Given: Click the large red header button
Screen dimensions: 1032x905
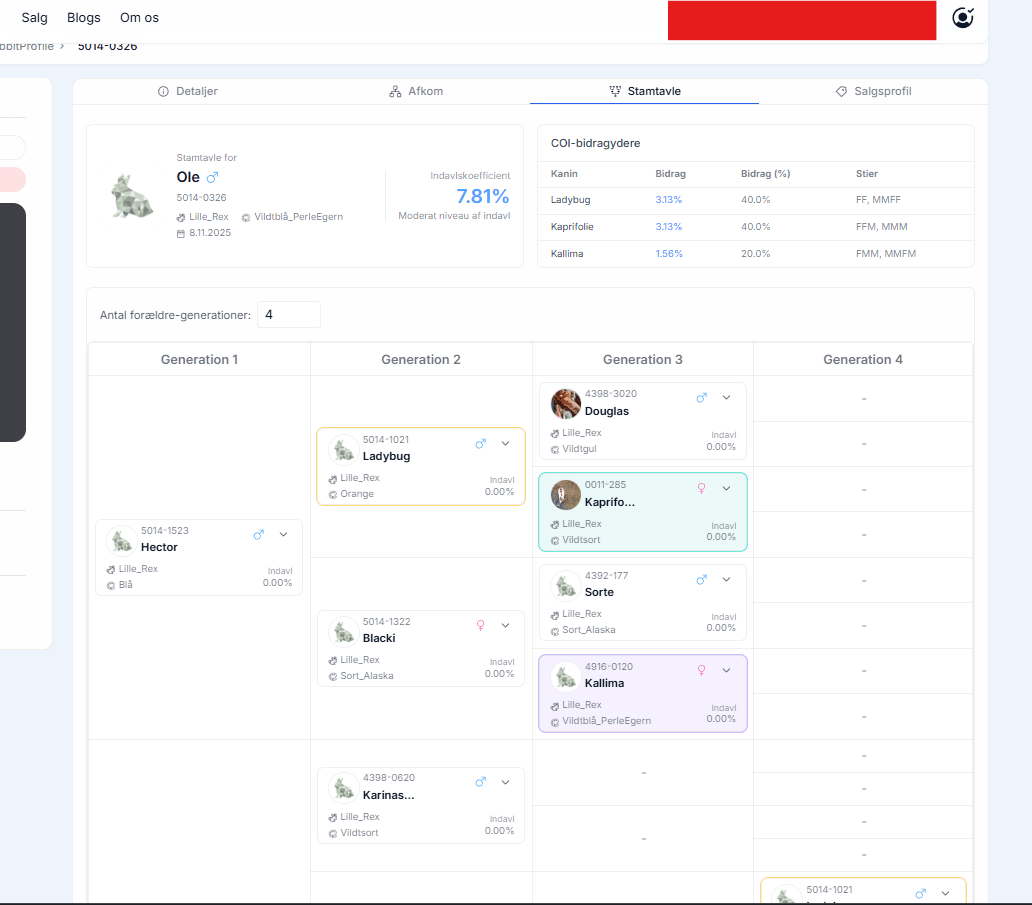Looking at the screenshot, I should click(802, 20).
